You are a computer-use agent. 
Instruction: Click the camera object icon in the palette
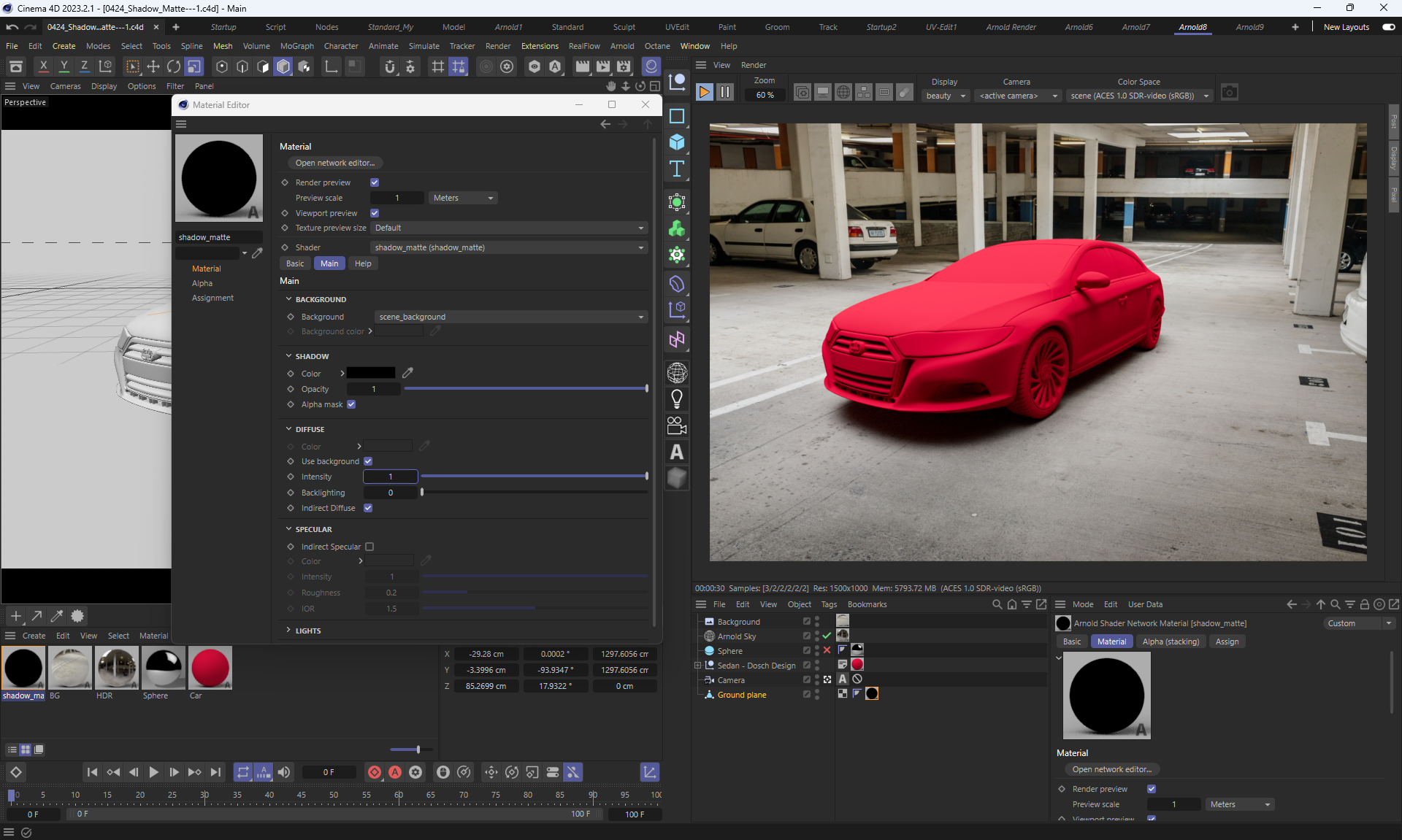(x=677, y=425)
